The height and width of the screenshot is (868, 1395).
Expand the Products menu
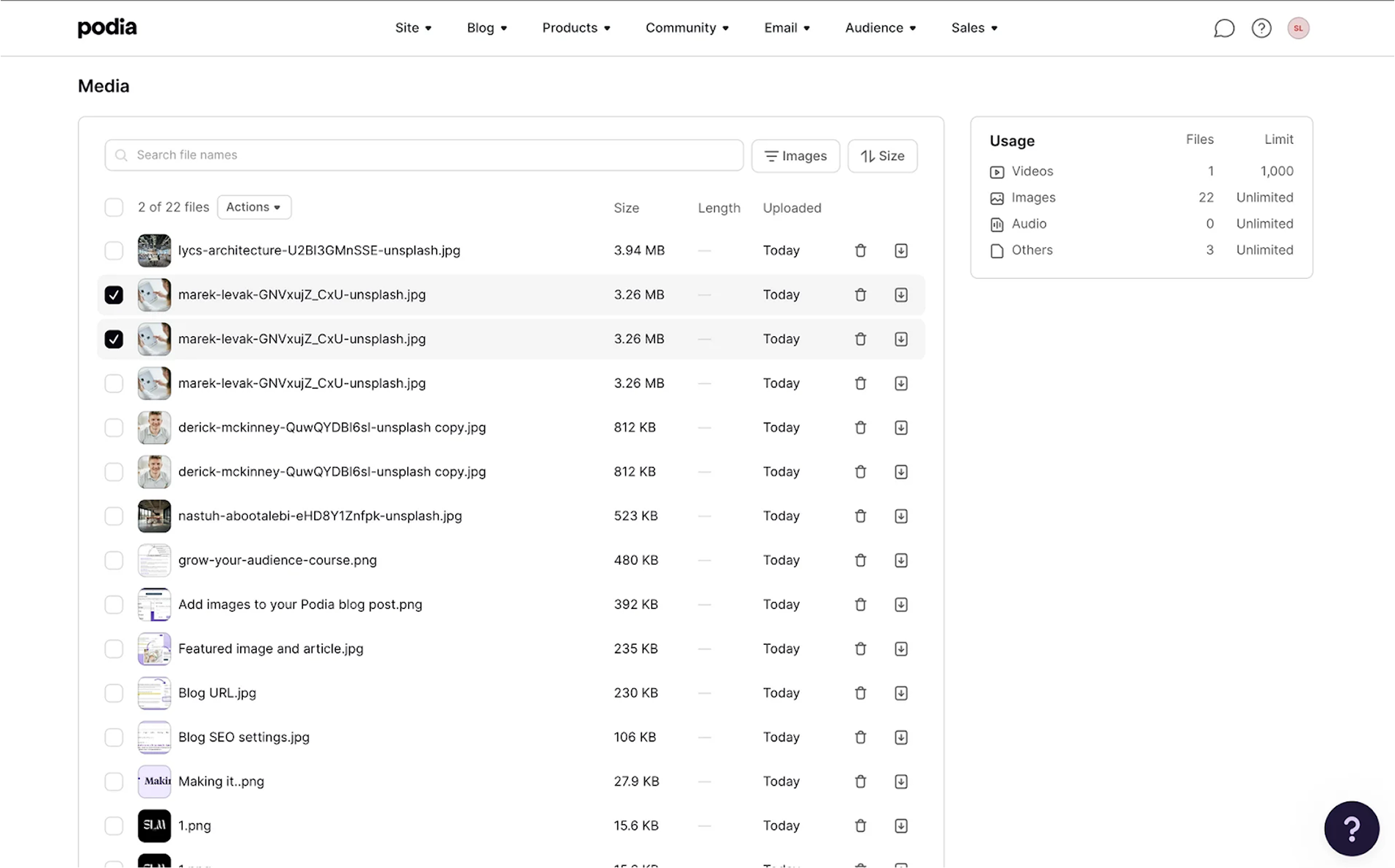pos(576,28)
